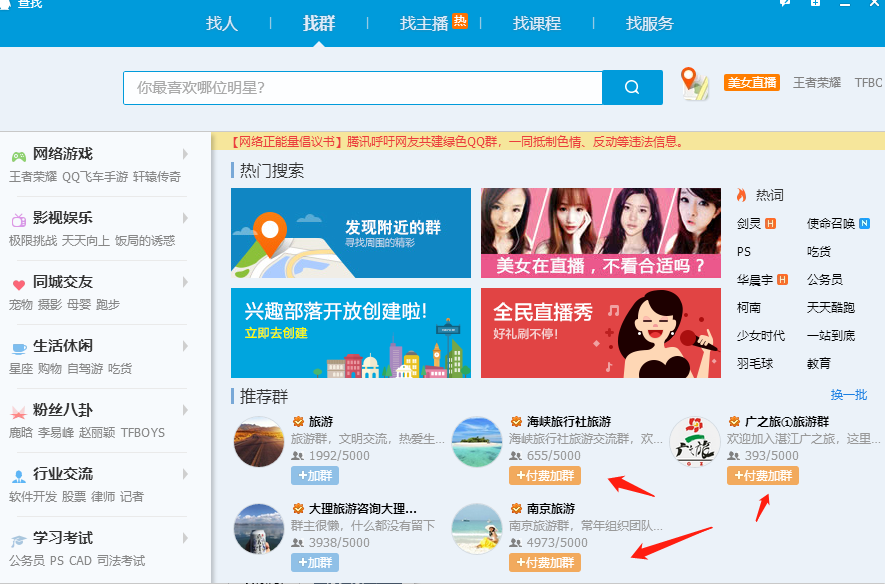Open the 全民直播秀 banner
The image size is (885, 584).
tap(601, 333)
